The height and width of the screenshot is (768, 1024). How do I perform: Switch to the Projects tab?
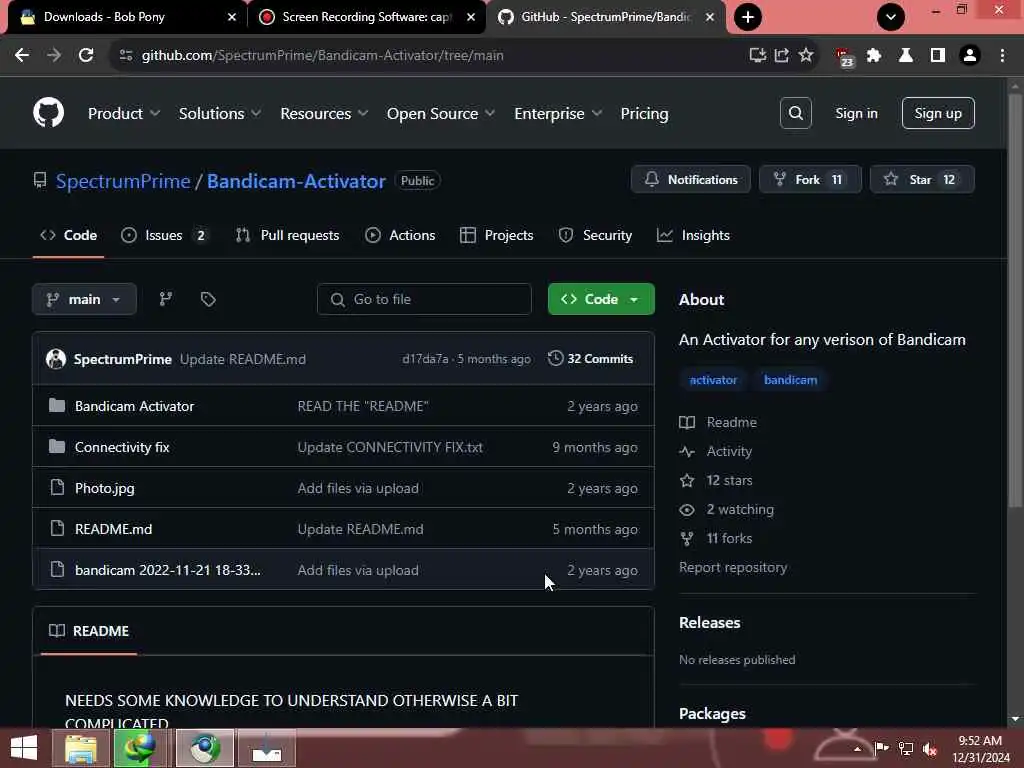496,235
